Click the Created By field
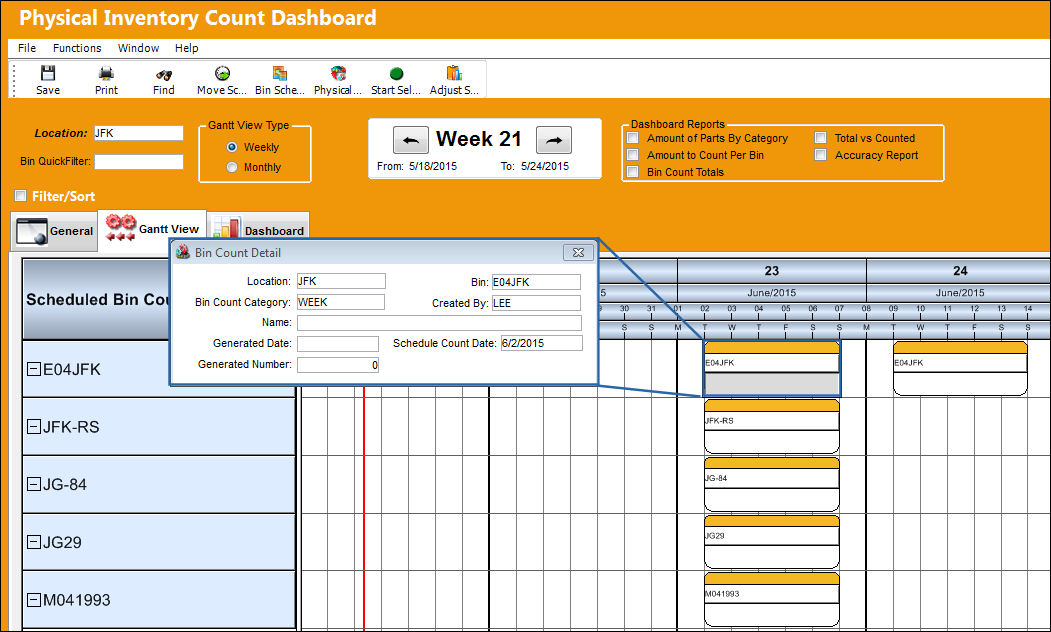Screen dimensions: 1051x632 pos(536,303)
